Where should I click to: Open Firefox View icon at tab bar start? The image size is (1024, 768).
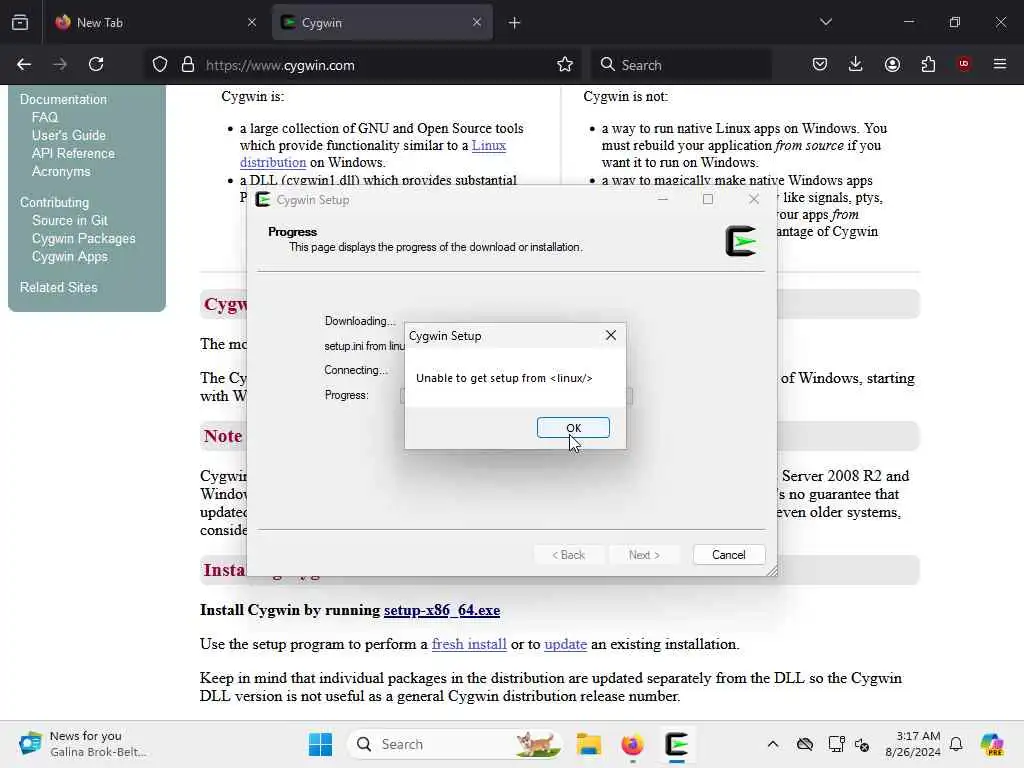[20, 22]
